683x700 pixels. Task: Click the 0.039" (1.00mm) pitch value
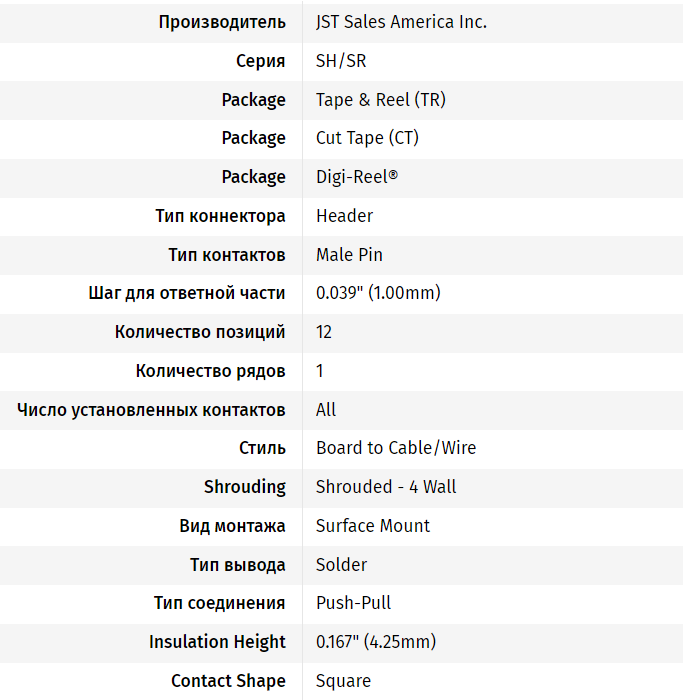[378, 293]
